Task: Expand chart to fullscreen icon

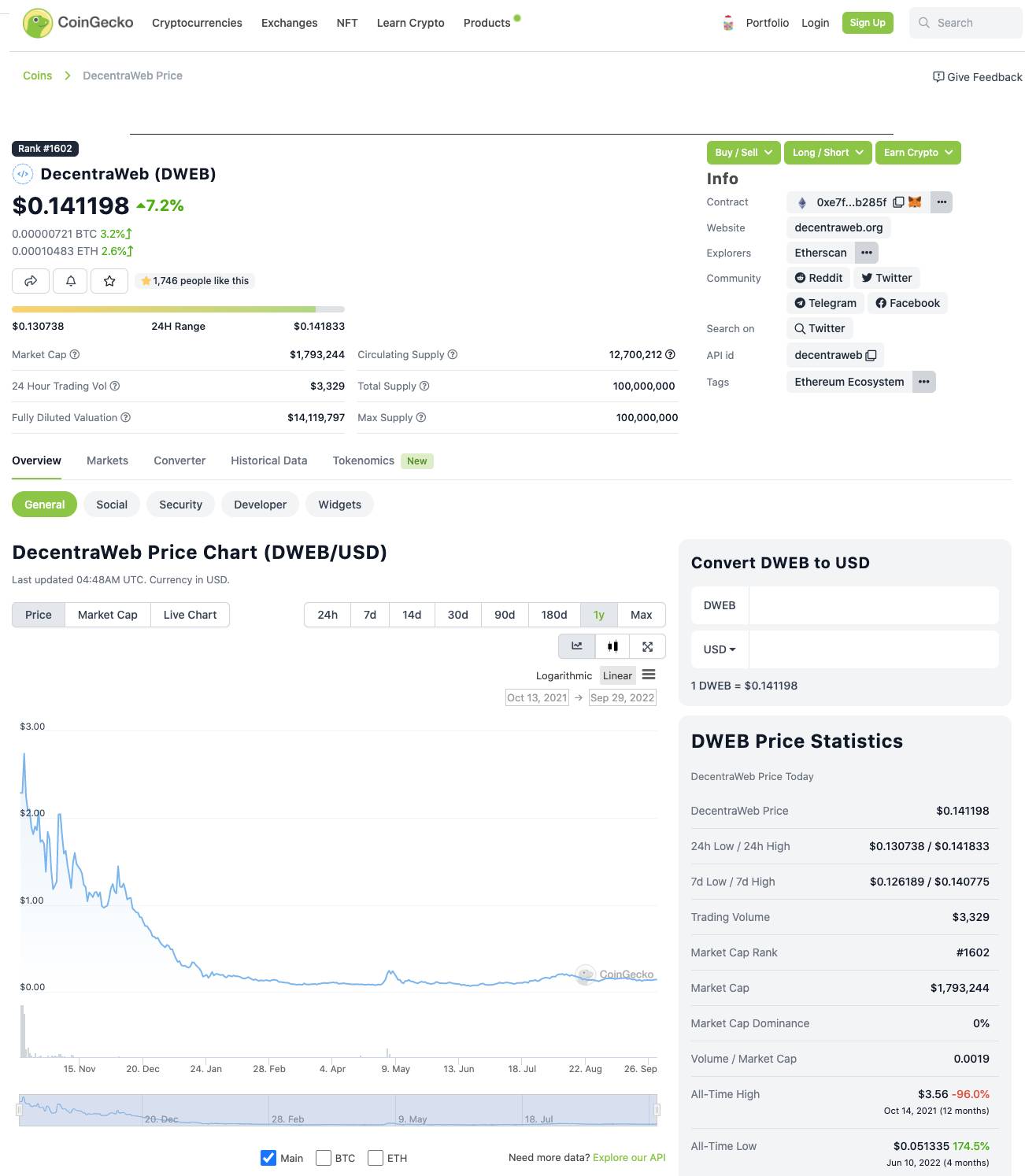Action: pyautogui.click(x=647, y=646)
